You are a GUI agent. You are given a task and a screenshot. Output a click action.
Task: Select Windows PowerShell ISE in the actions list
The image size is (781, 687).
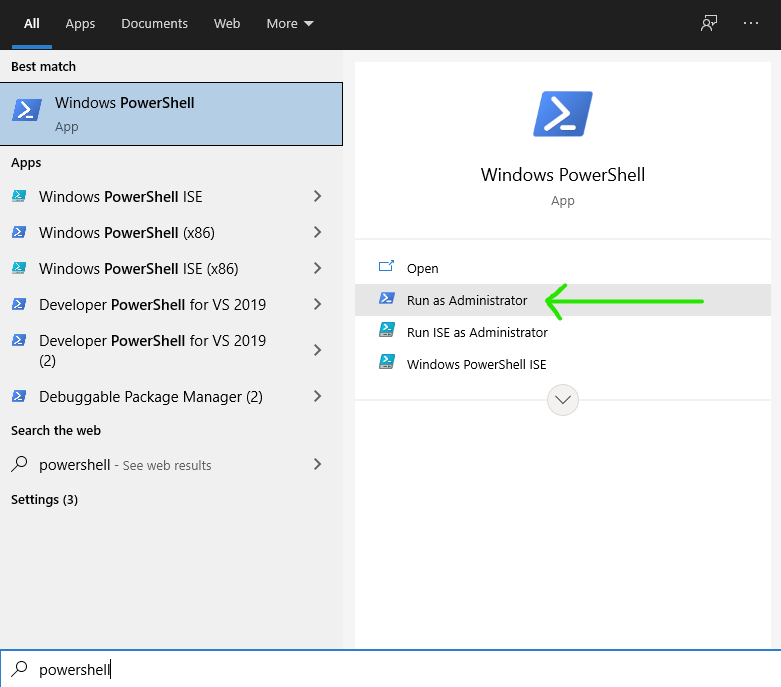[563, 364]
